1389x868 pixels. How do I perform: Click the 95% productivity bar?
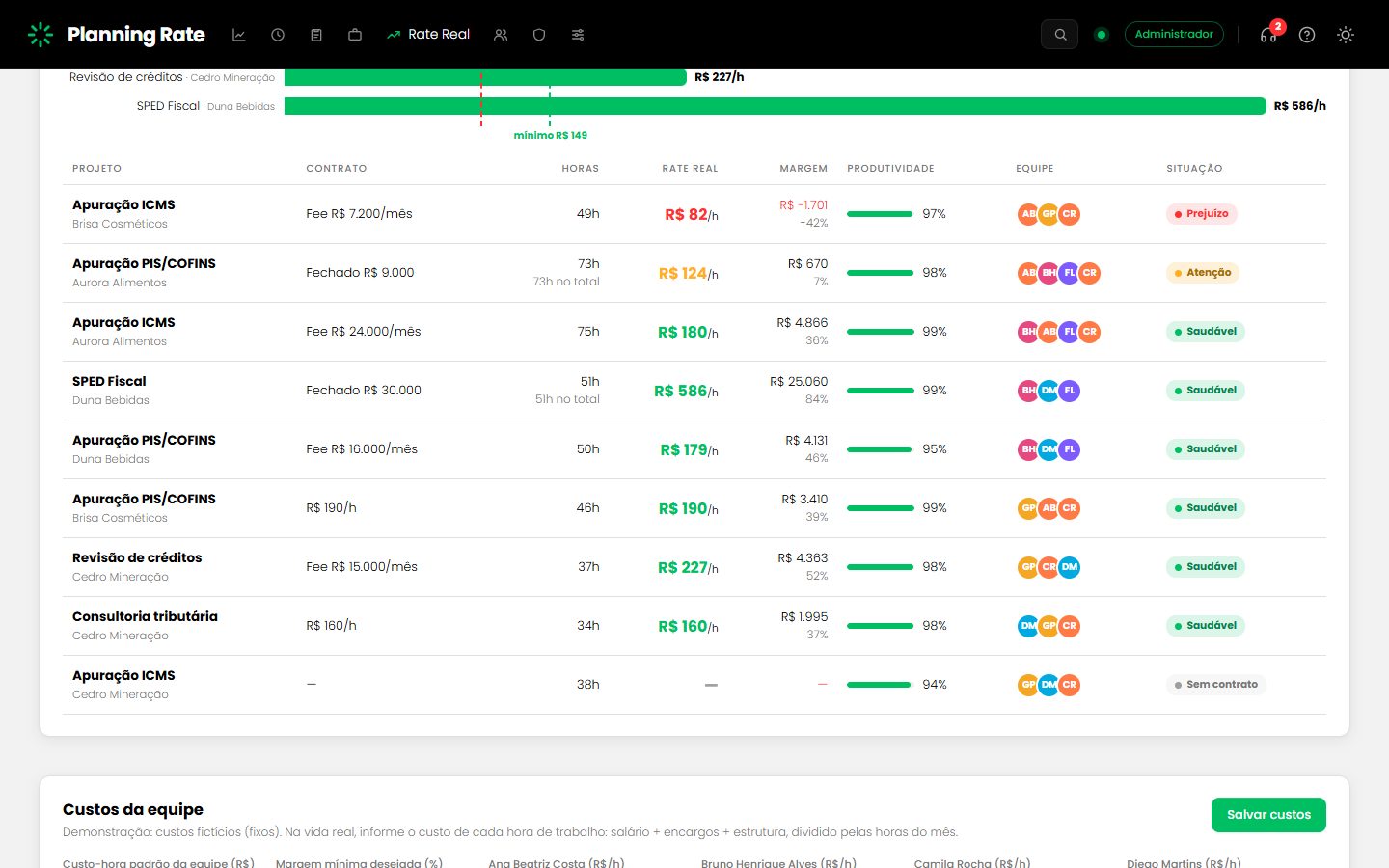879,449
